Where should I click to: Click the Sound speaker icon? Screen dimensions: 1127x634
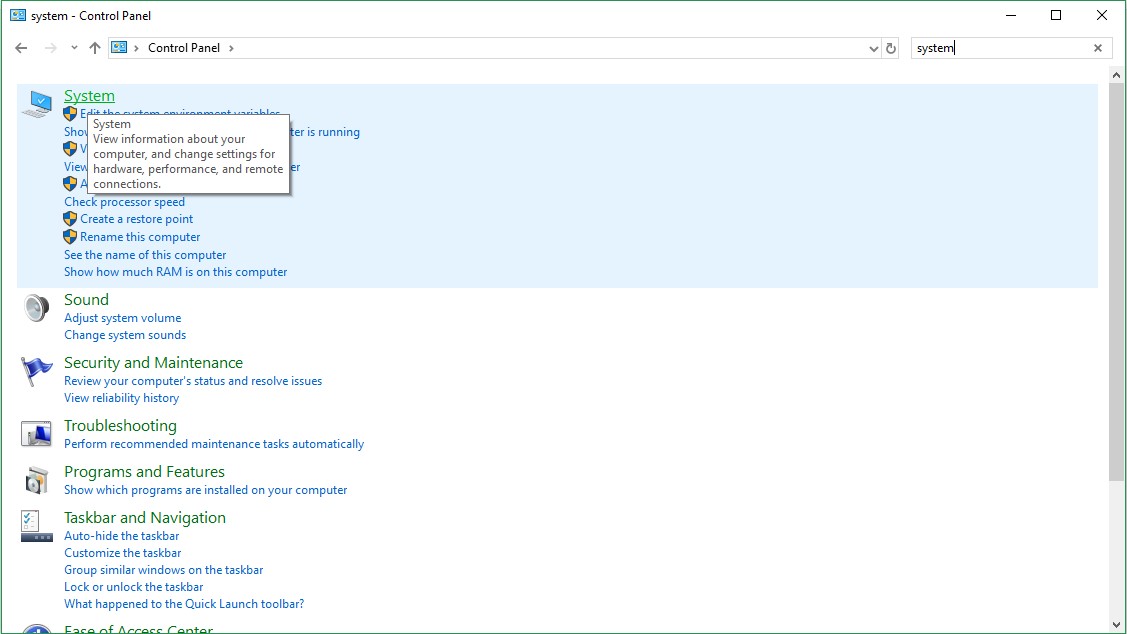click(x=36, y=309)
